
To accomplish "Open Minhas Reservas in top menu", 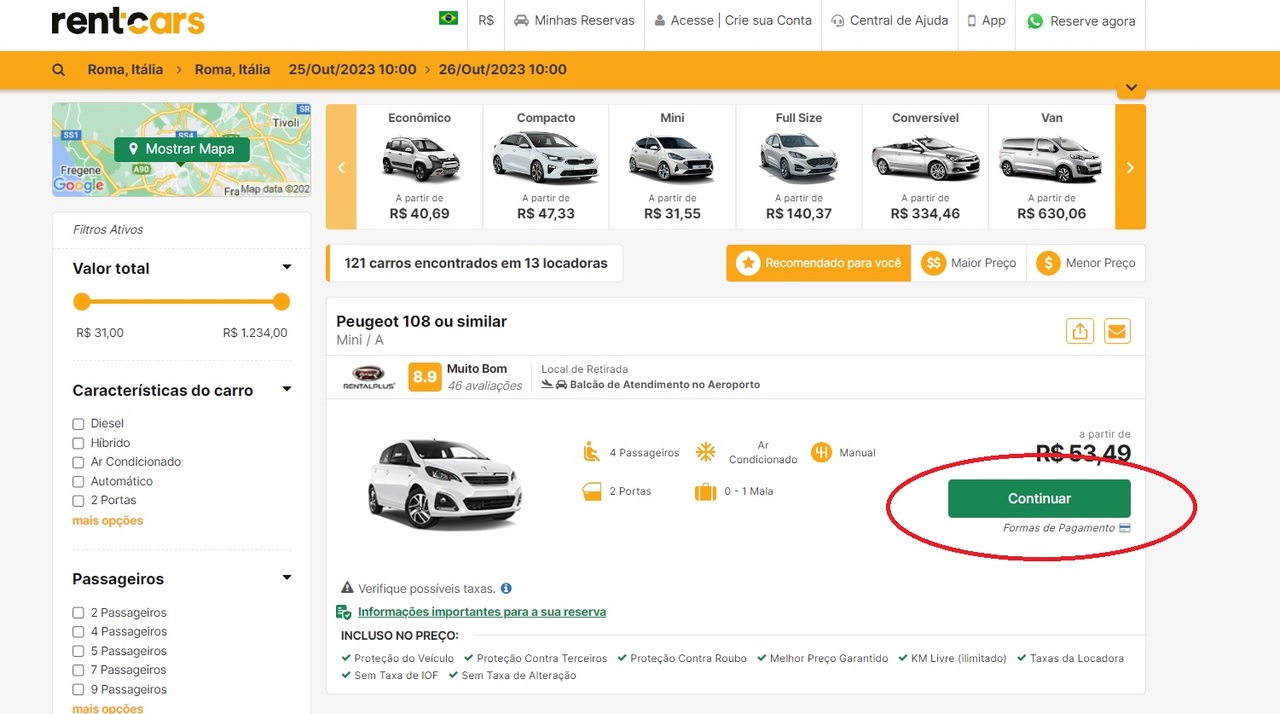I will tap(574, 21).
